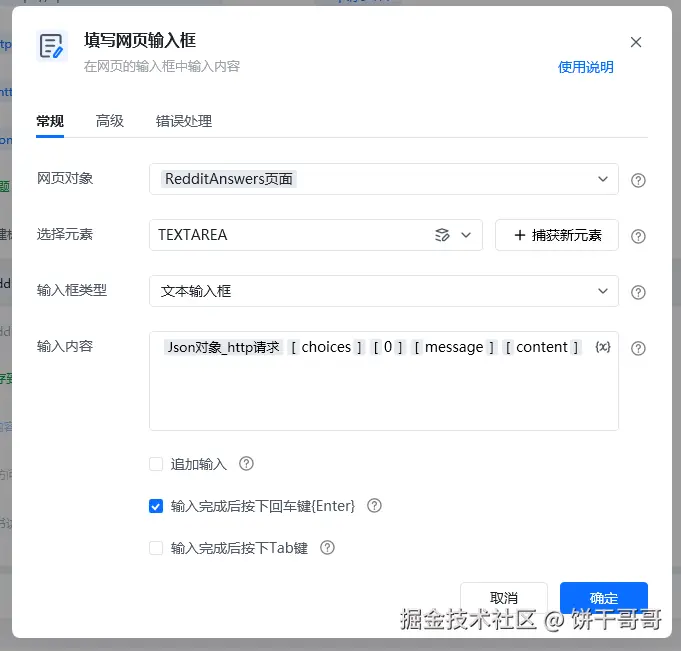Open the 选择元素 TEXTAREA dropdown

[466, 235]
